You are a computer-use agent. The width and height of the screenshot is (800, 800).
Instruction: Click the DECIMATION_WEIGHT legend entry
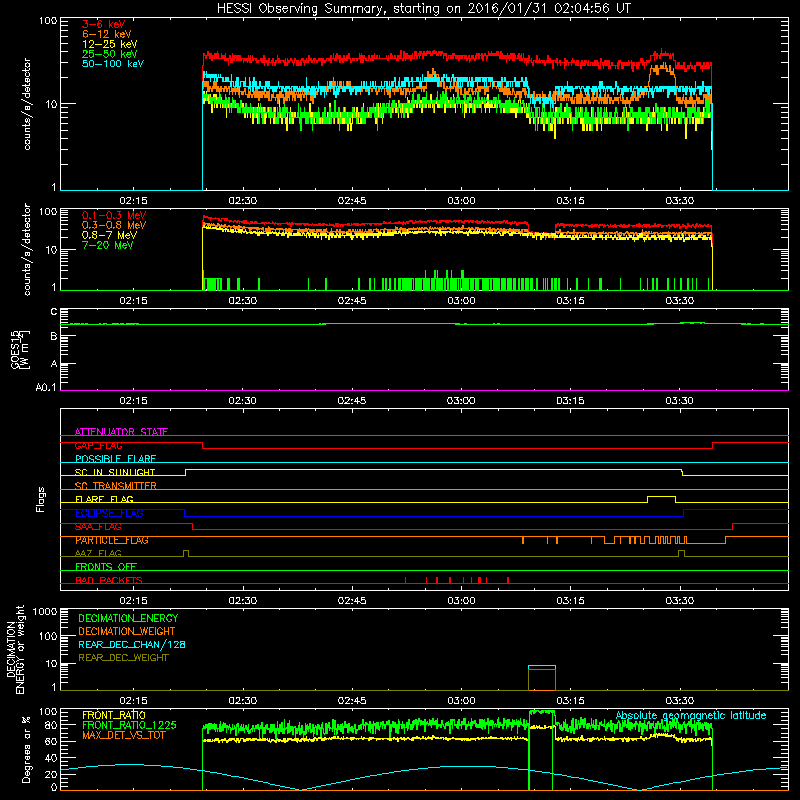[x=127, y=631]
